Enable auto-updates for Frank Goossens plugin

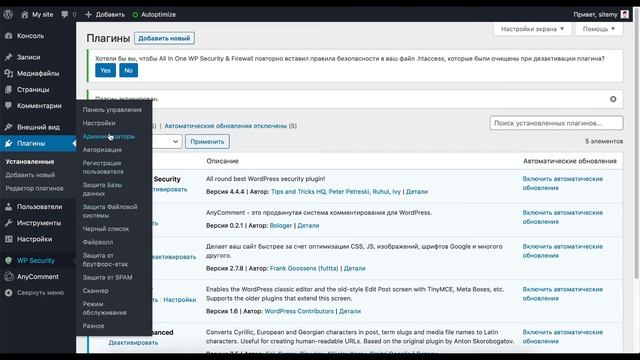click(562, 251)
